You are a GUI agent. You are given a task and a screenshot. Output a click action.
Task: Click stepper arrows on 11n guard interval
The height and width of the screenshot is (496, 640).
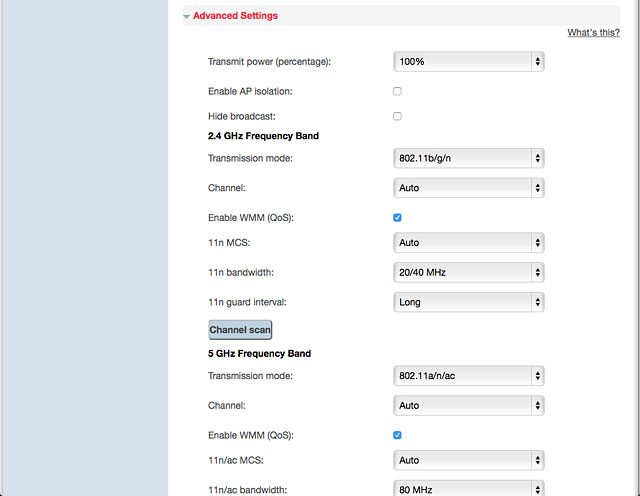538,302
